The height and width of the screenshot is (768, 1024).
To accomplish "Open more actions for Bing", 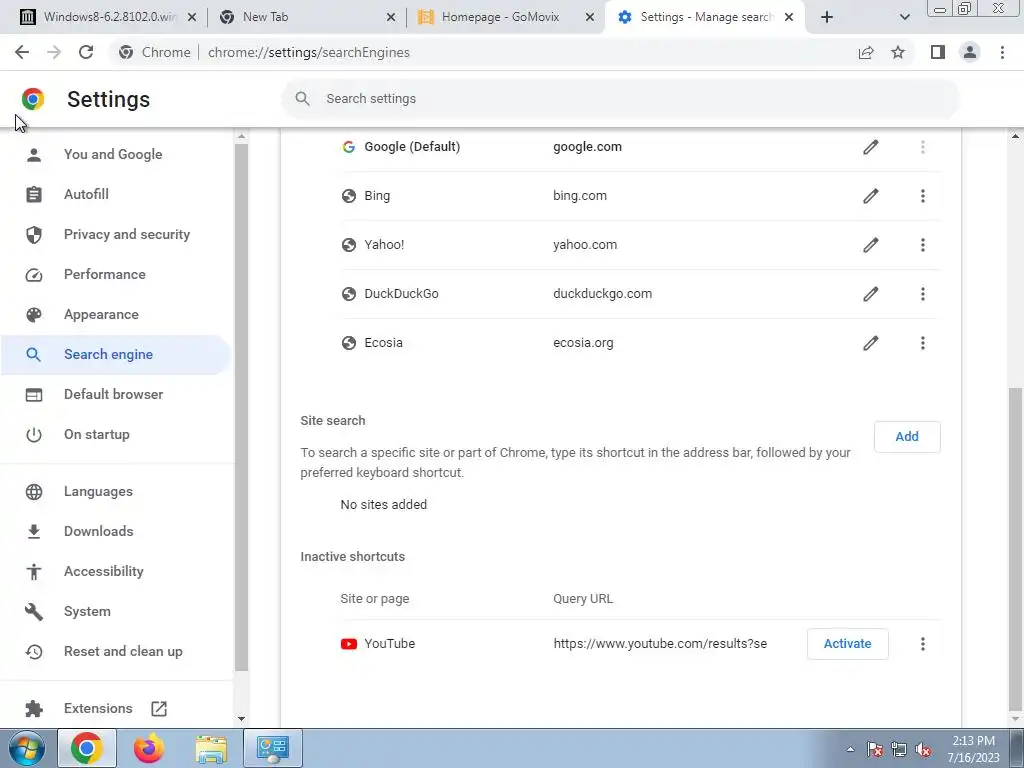I will 923,196.
